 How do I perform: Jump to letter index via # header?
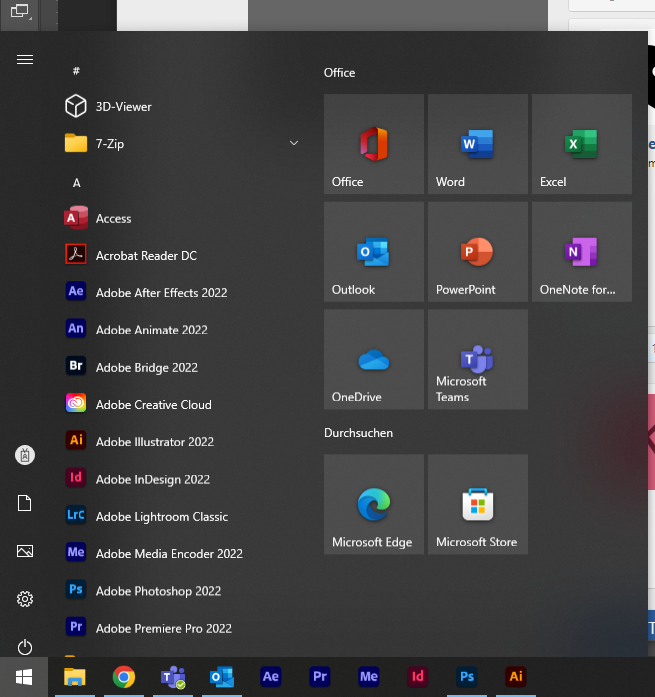click(76, 71)
